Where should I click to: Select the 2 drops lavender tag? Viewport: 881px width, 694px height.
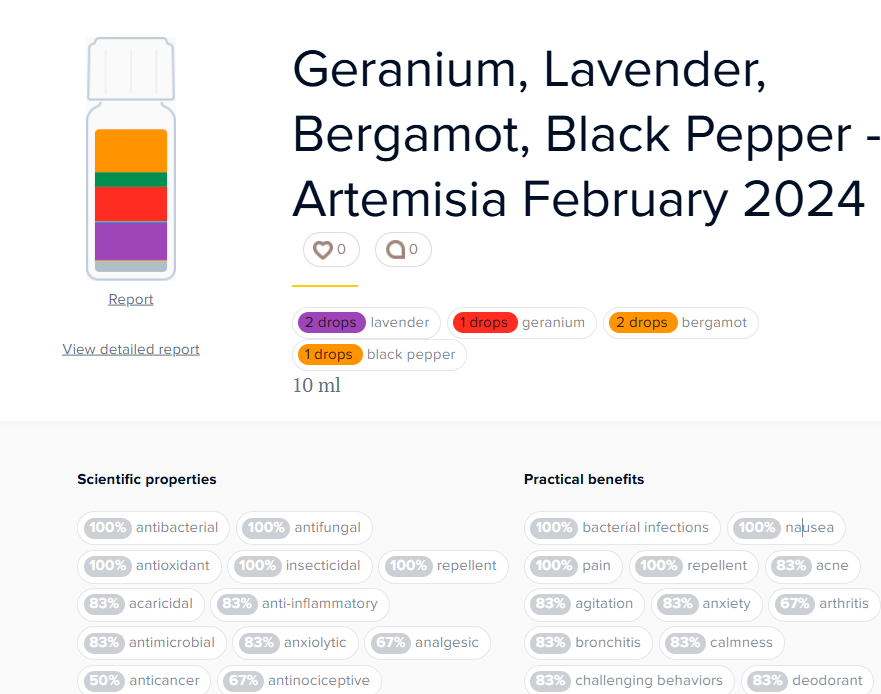coord(366,323)
